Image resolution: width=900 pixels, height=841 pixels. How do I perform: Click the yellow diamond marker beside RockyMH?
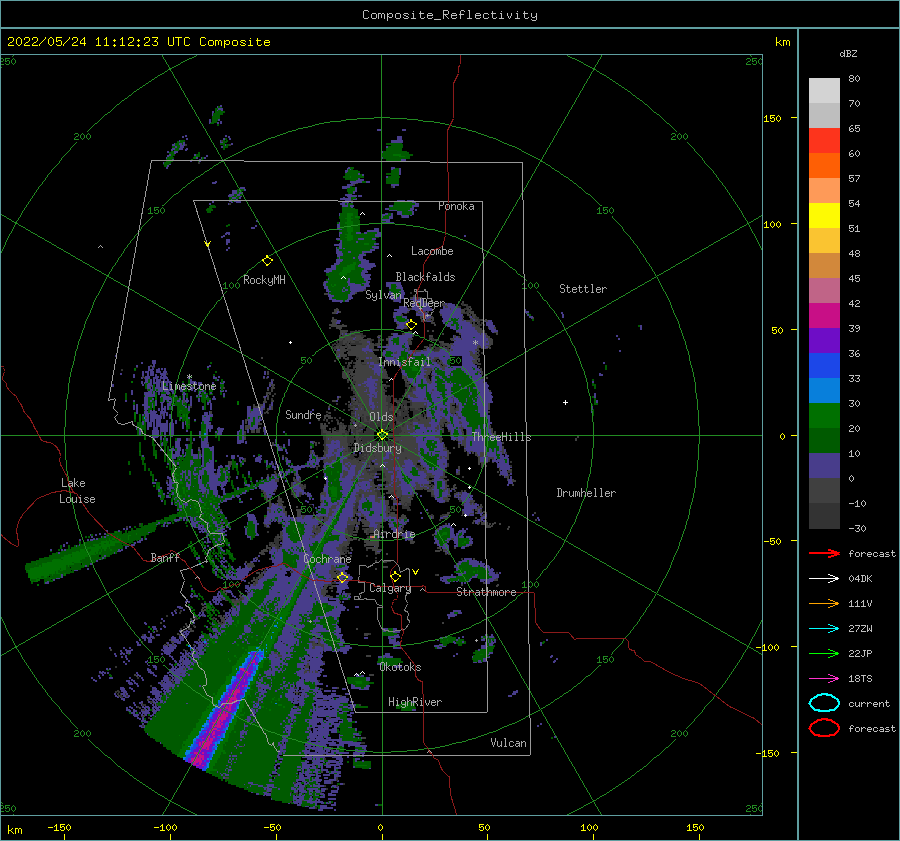[x=267, y=261]
